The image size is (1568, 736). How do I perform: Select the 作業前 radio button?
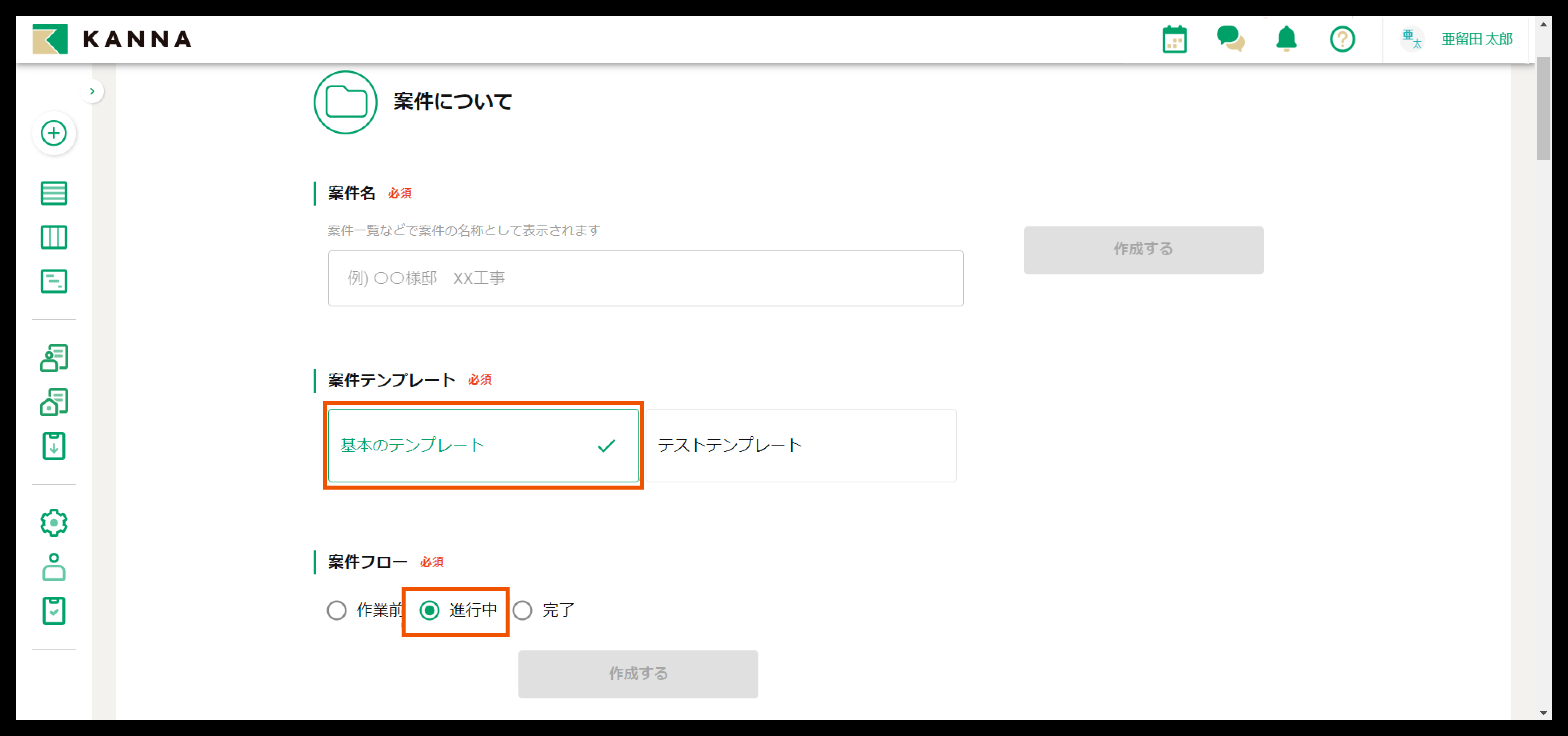(x=337, y=610)
